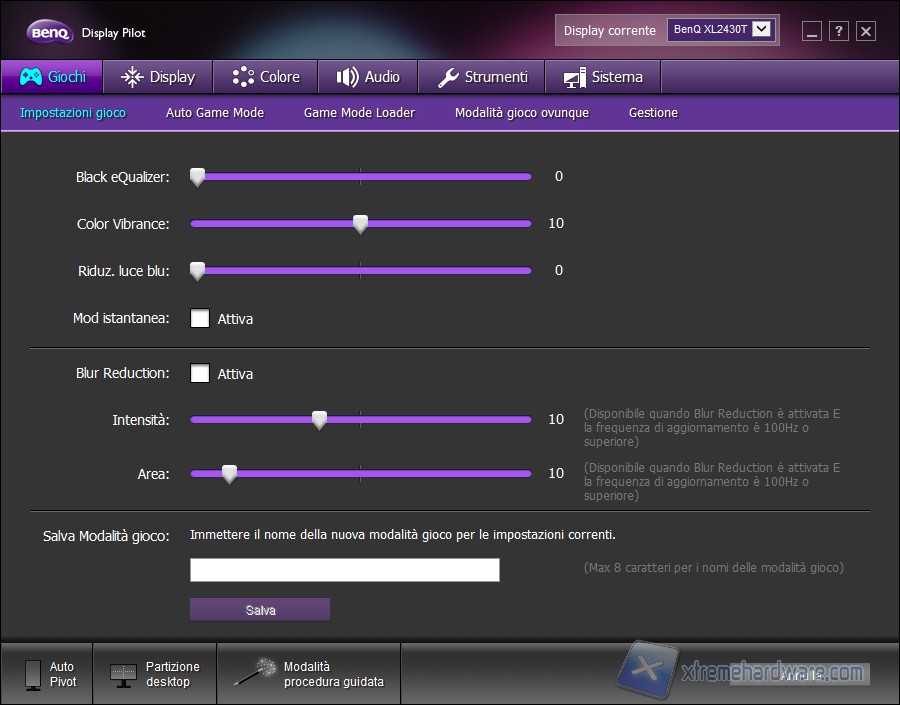Screen dimensions: 900x705
Task: Open help with the question mark button
Action: (838, 31)
